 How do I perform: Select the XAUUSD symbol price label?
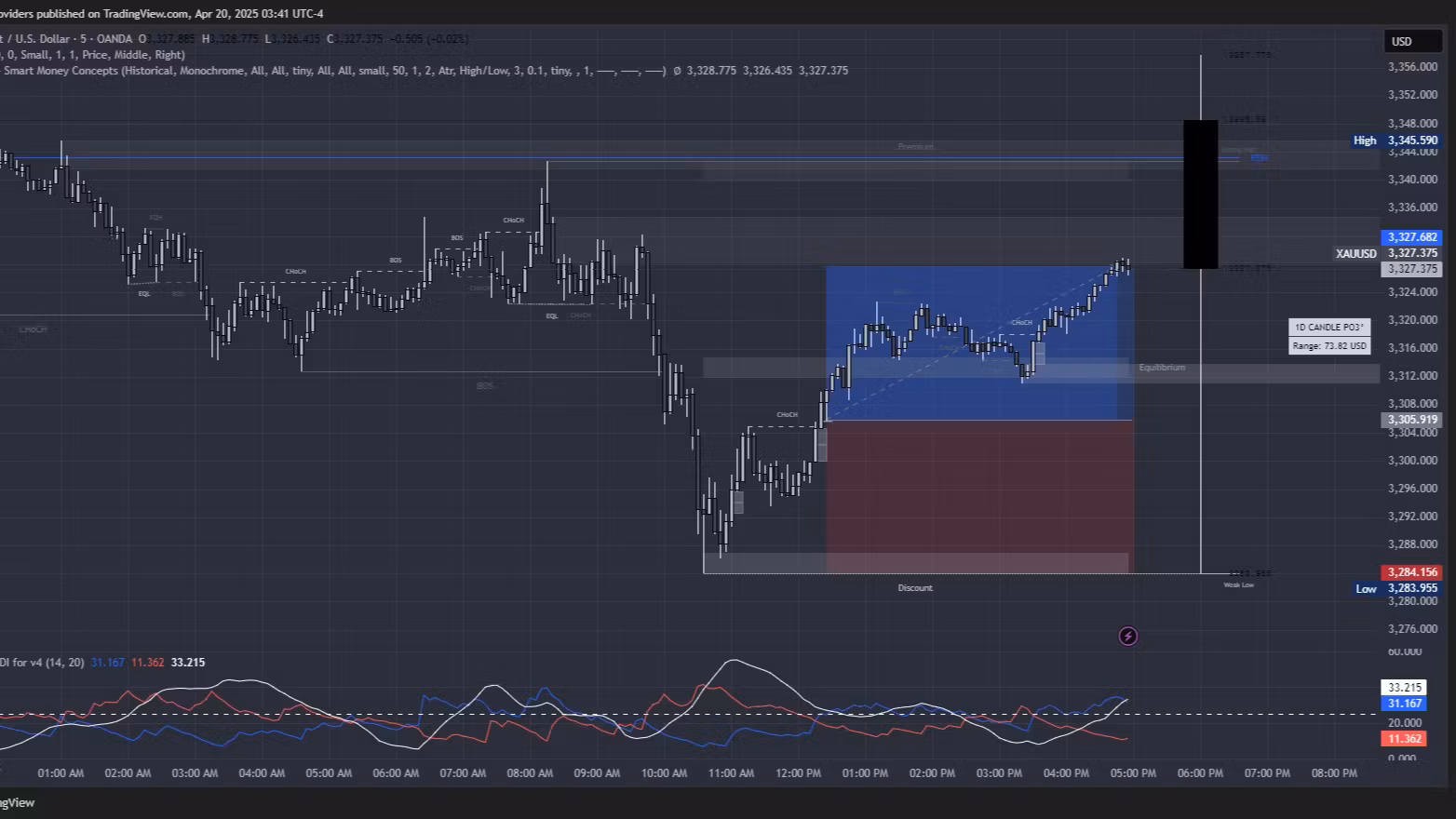(x=1355, y=253)
